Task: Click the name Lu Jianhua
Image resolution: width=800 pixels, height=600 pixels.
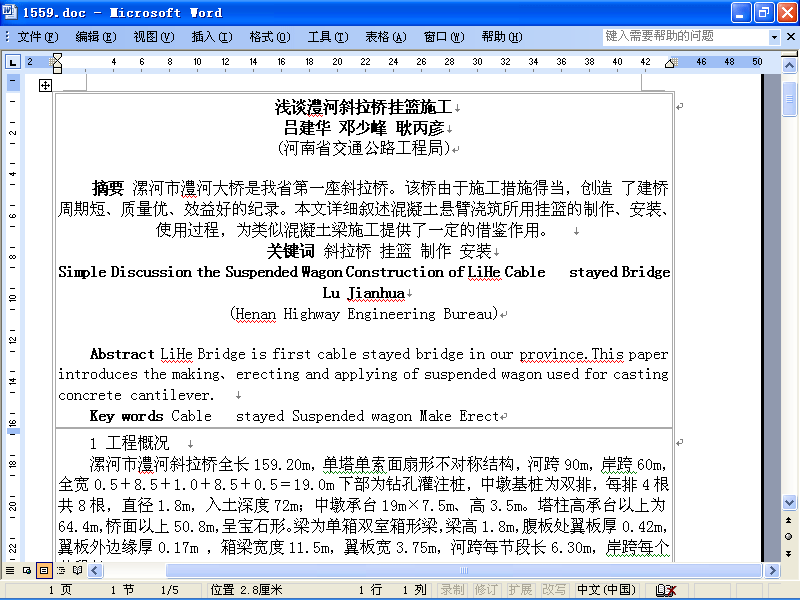Action: 364,293
